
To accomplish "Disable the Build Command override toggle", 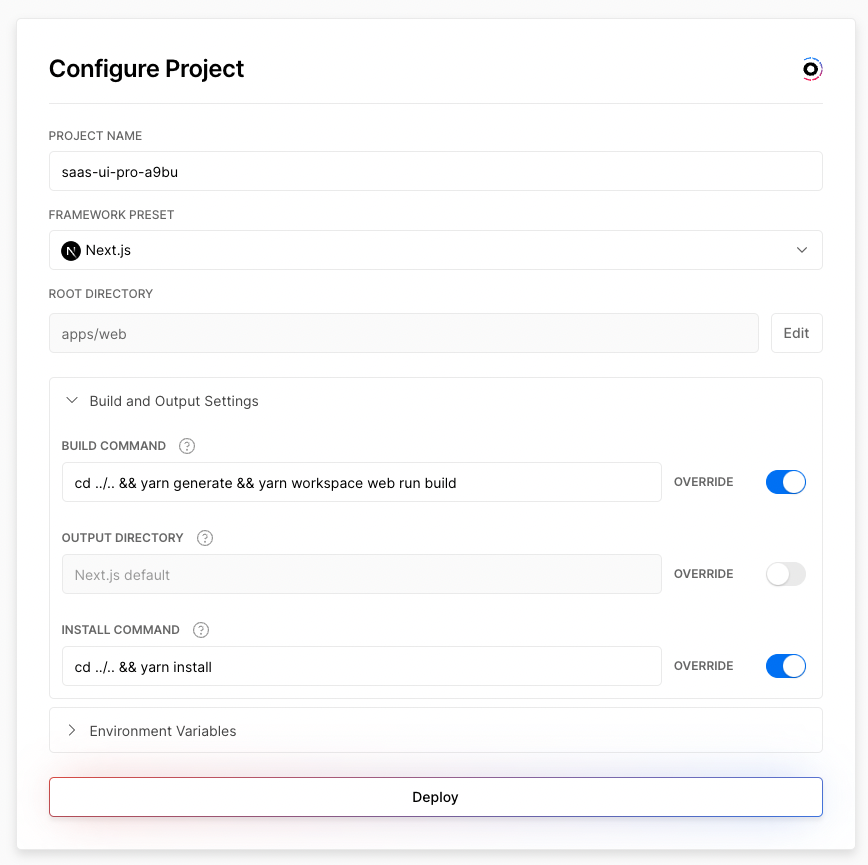I will [x=786, y=482].
